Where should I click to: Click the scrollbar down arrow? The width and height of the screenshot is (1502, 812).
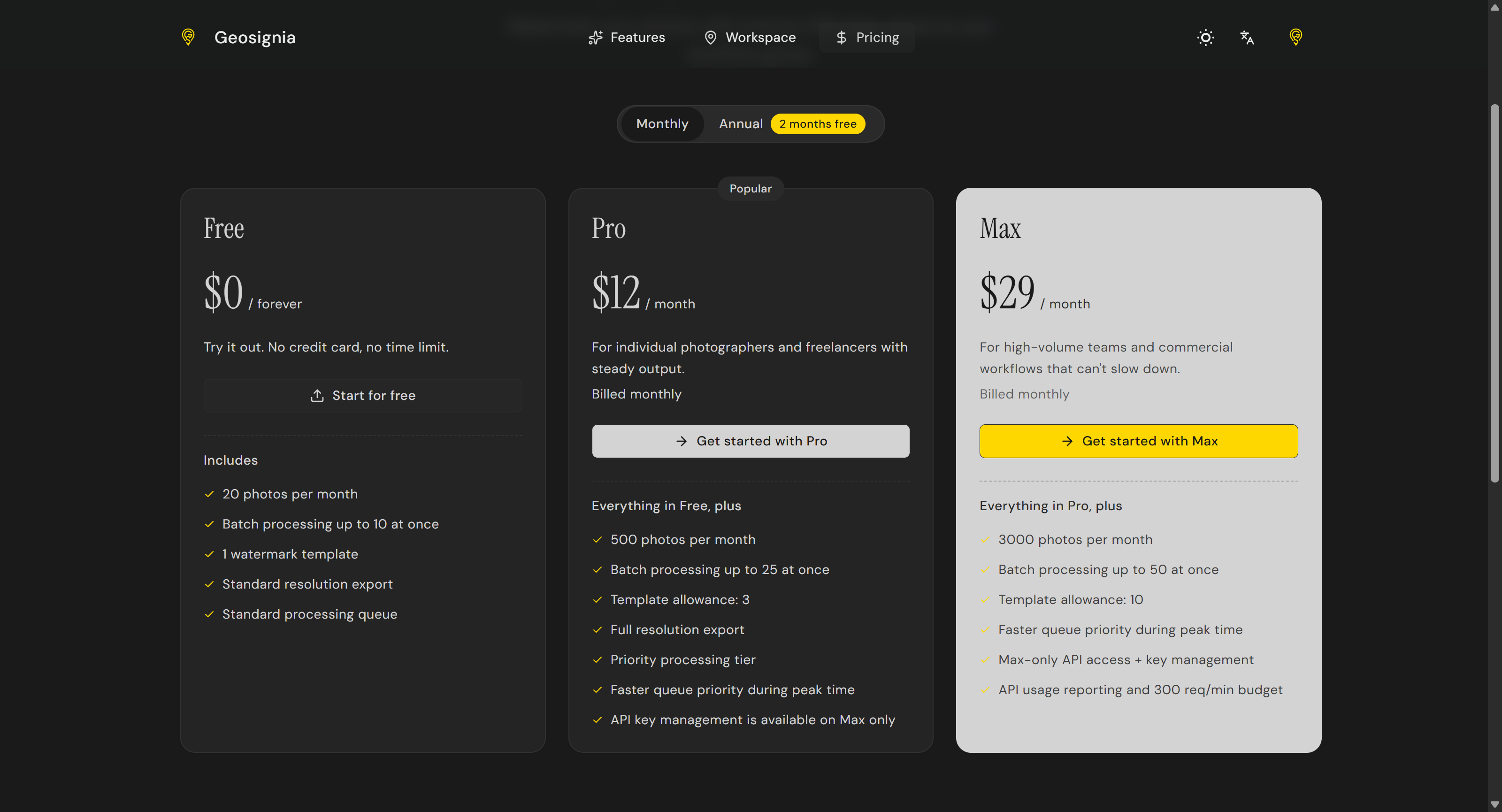1494,805
